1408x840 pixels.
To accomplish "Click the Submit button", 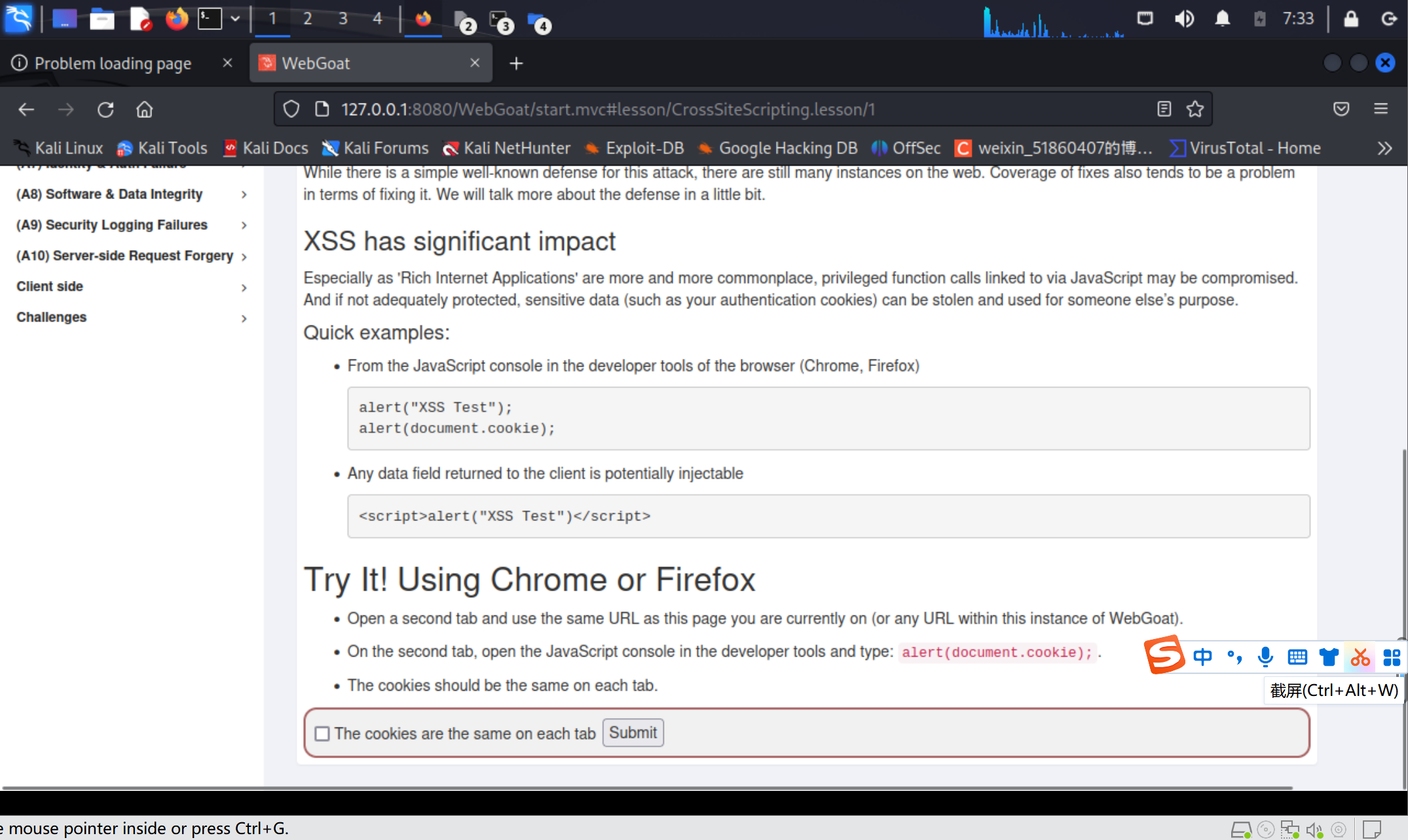I will point(633,733).
